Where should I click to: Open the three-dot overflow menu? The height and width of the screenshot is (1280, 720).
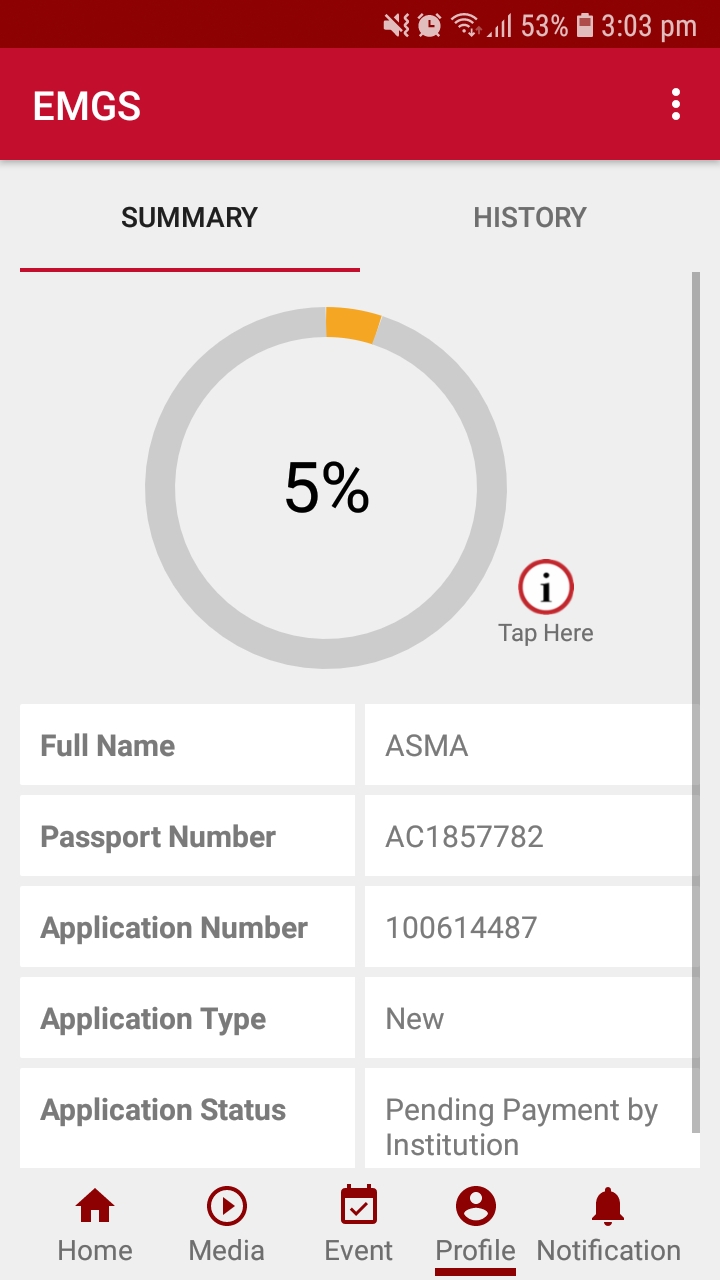(x=676, y=105)
